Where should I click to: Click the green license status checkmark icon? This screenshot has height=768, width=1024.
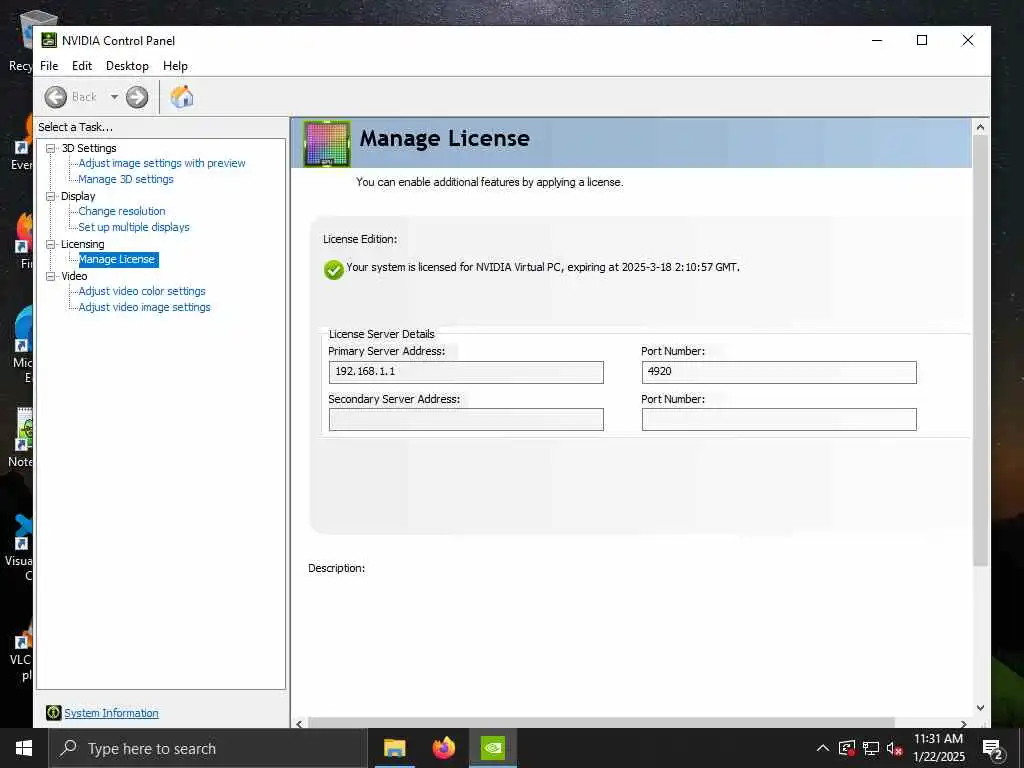click(x=334, y=269)
